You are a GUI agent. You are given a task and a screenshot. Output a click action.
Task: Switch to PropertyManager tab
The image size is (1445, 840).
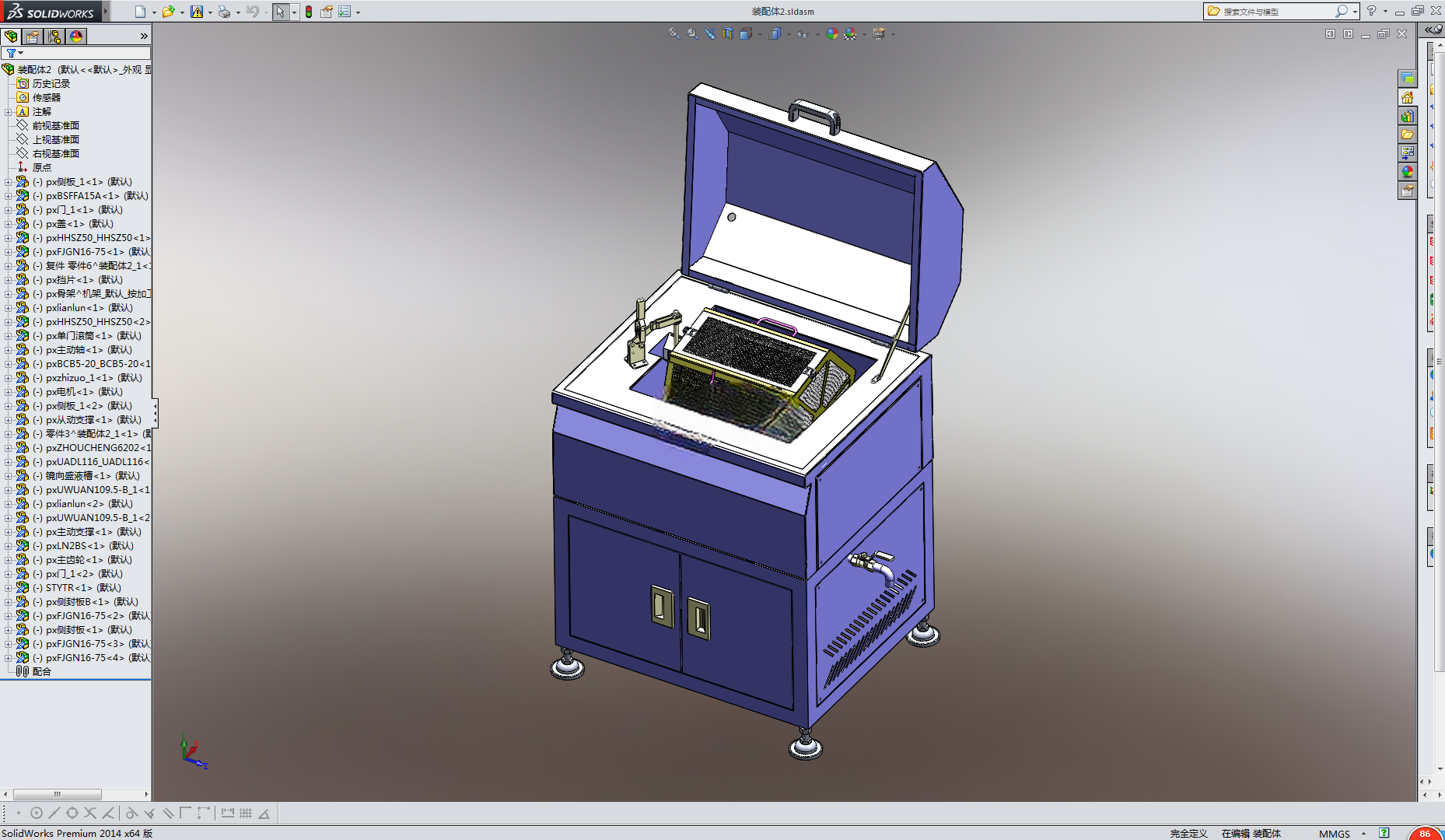33,37
